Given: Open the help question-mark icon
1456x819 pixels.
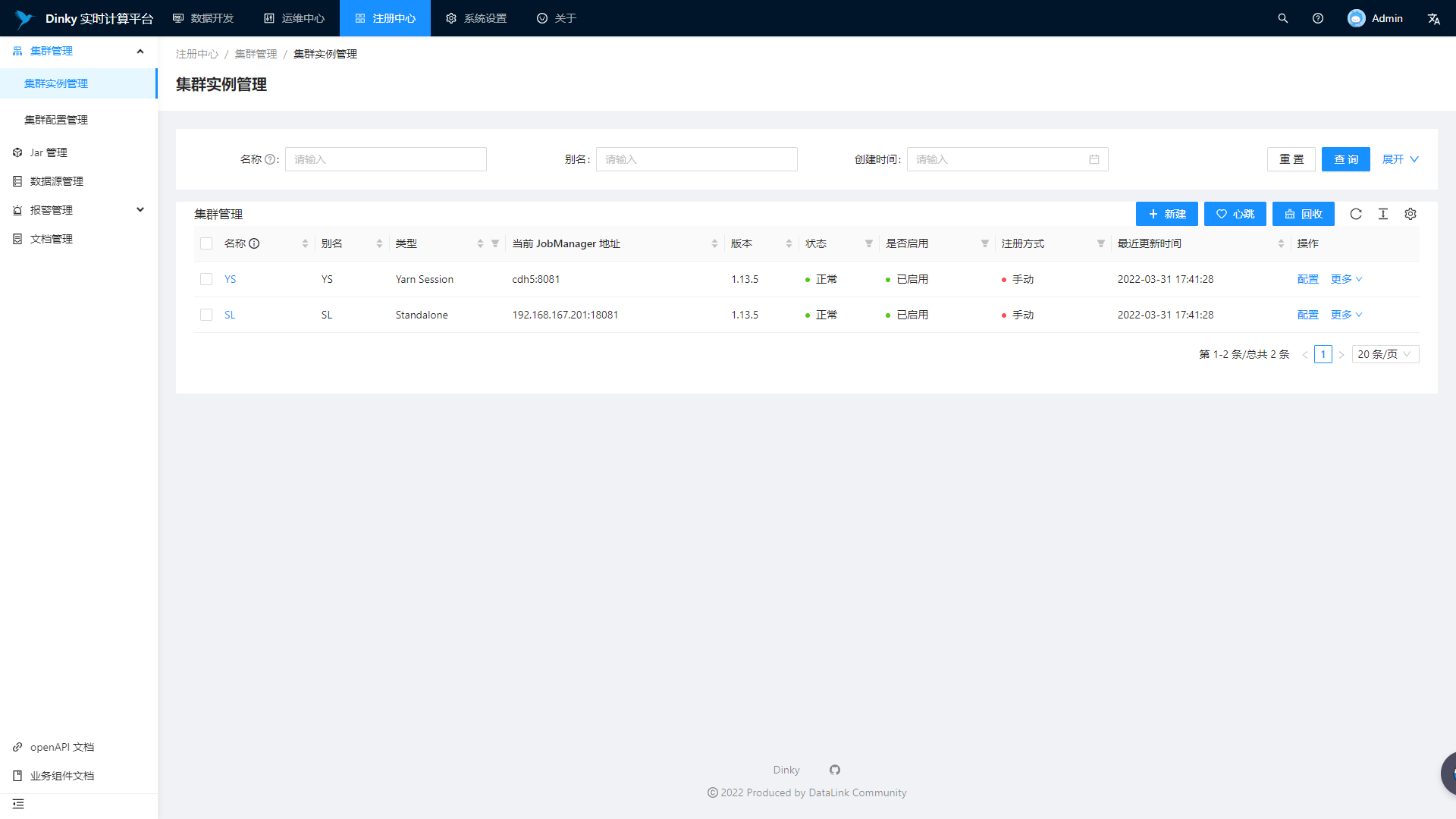Looking at the screenshot, I should coord(1318,18).
